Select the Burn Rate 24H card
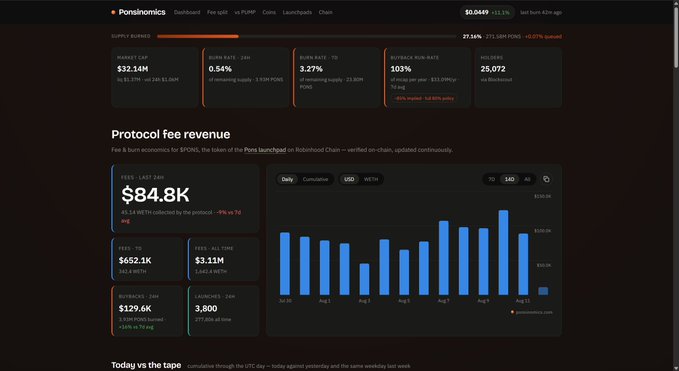679x371 pixels. [246, 77]
